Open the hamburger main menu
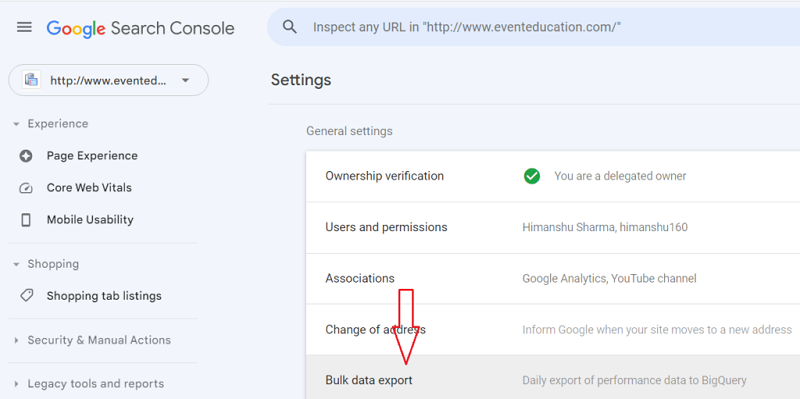Viewport: 800px width, 399px height. tap(24, 27)
